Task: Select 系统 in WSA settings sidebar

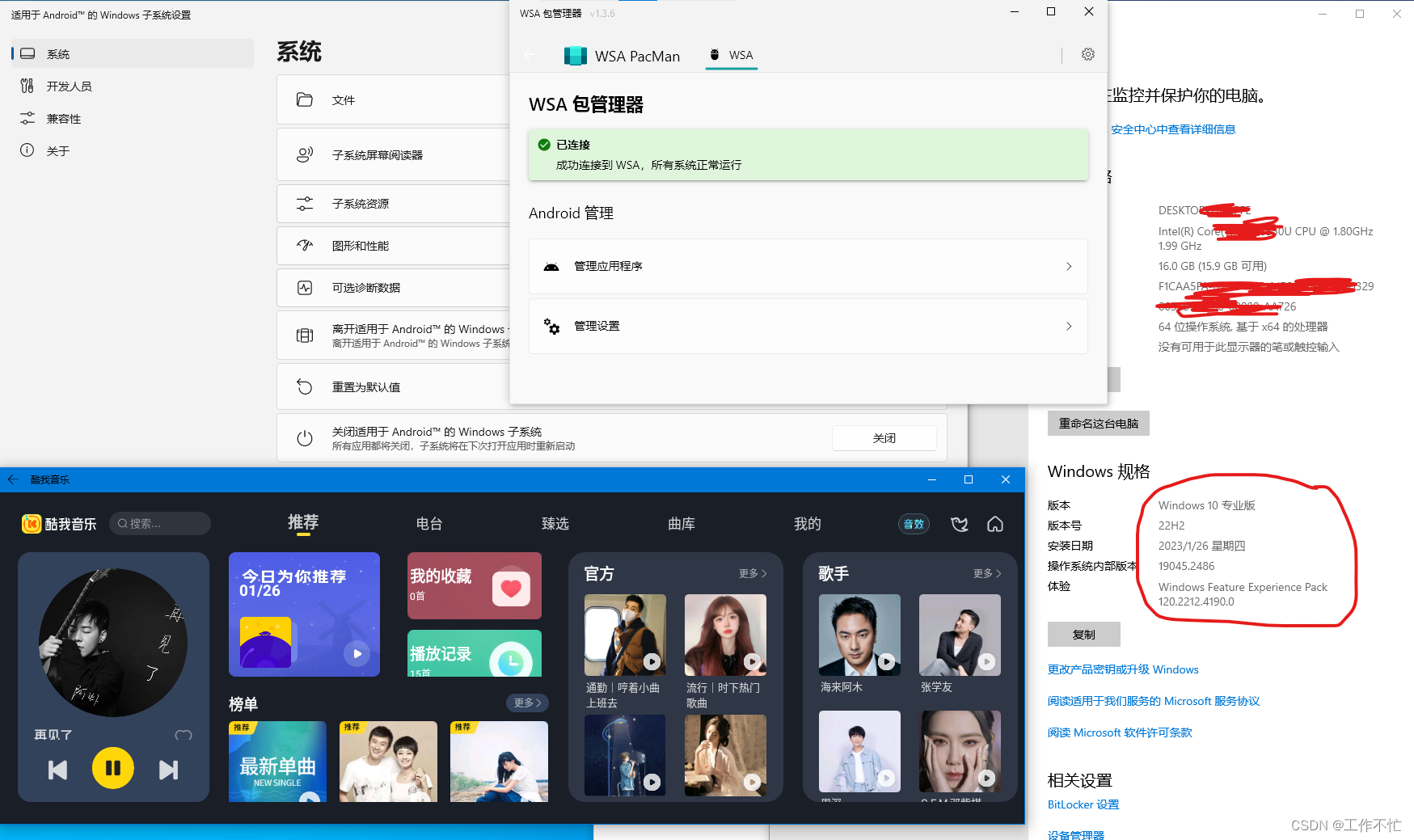Action: [132, 53]
